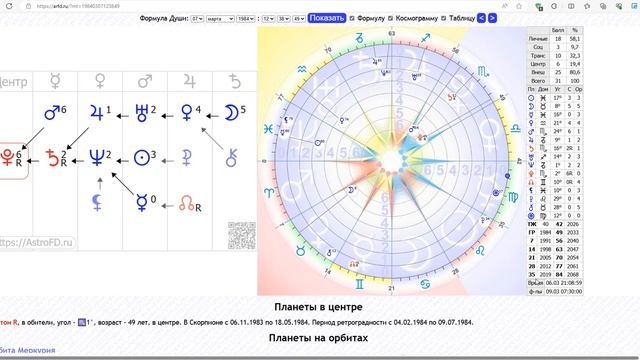Bookmark this page with star icon
The height and width of the screenshot is (360, 640).
pos(519,6)
